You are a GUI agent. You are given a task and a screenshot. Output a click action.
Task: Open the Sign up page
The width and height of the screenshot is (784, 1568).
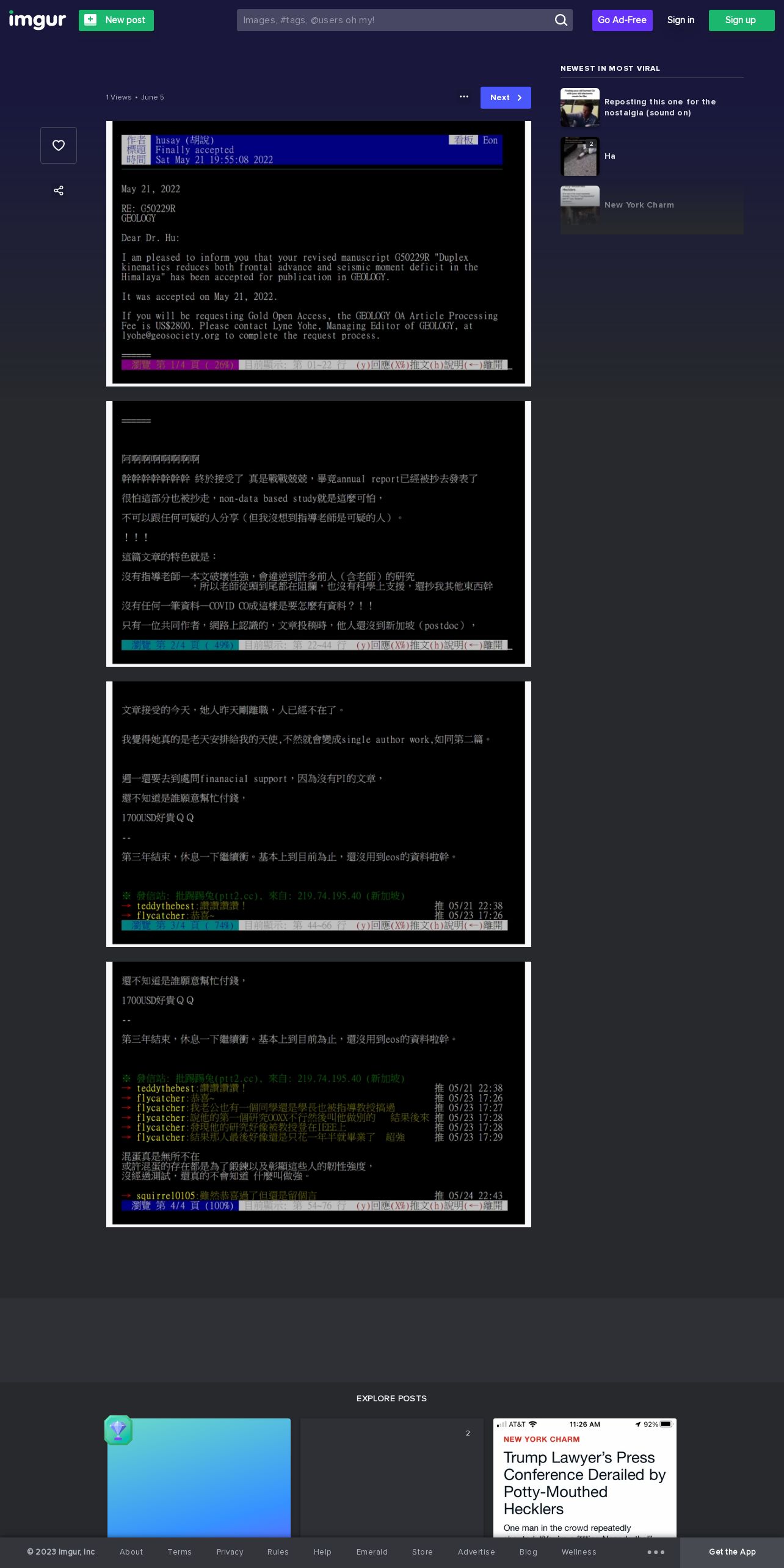pos(741,20)
